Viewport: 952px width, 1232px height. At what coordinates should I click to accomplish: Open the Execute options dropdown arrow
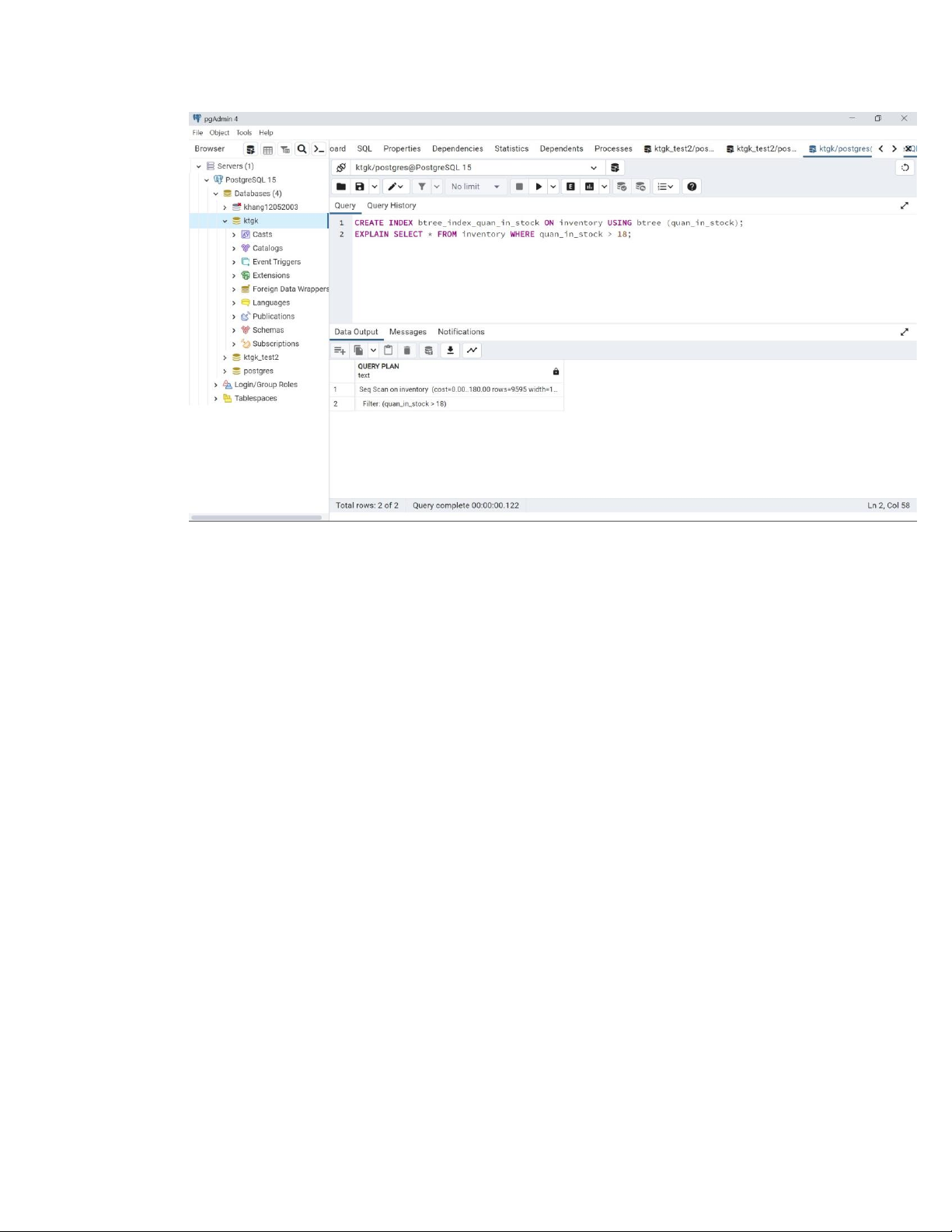click(553, 187)
